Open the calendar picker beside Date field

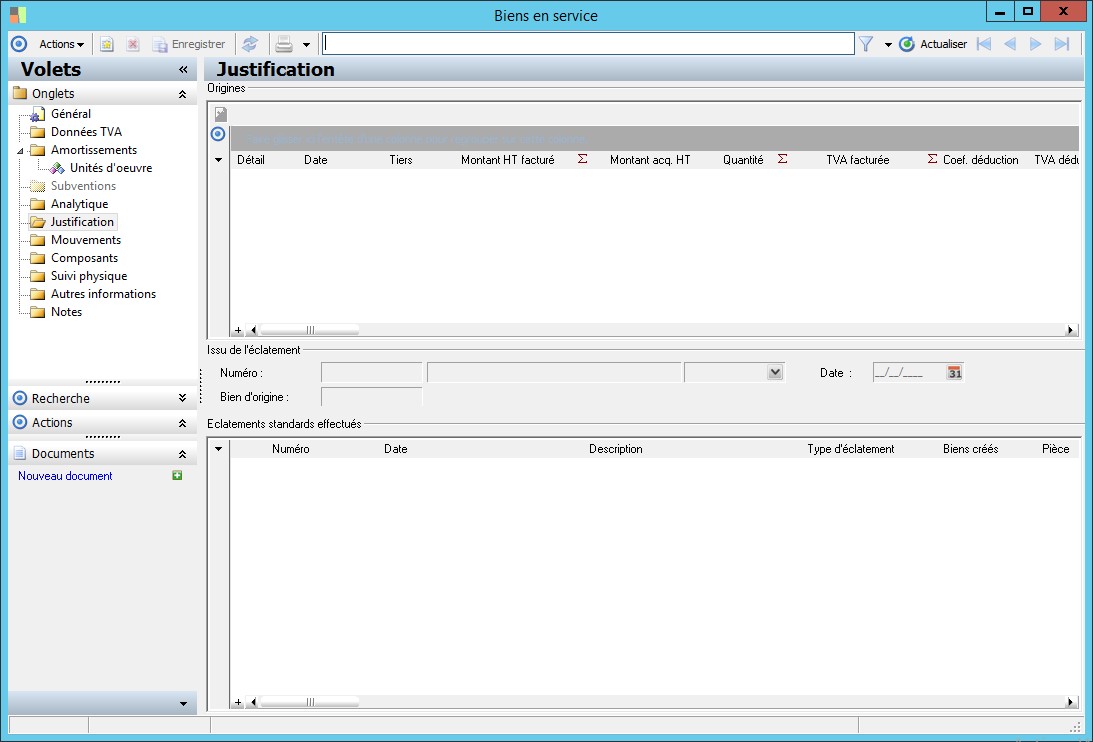pyautogui.click(x=954, y=372)
